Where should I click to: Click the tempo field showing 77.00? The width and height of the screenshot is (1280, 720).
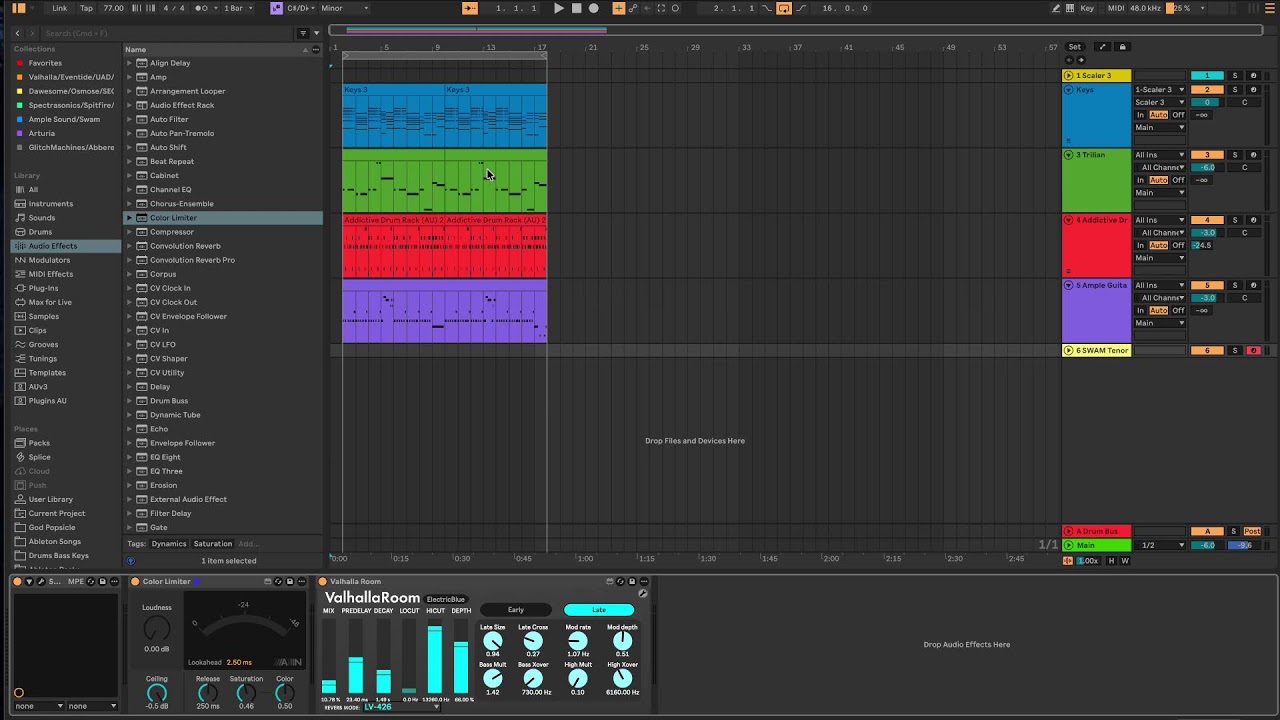click(x=114, y=8)
